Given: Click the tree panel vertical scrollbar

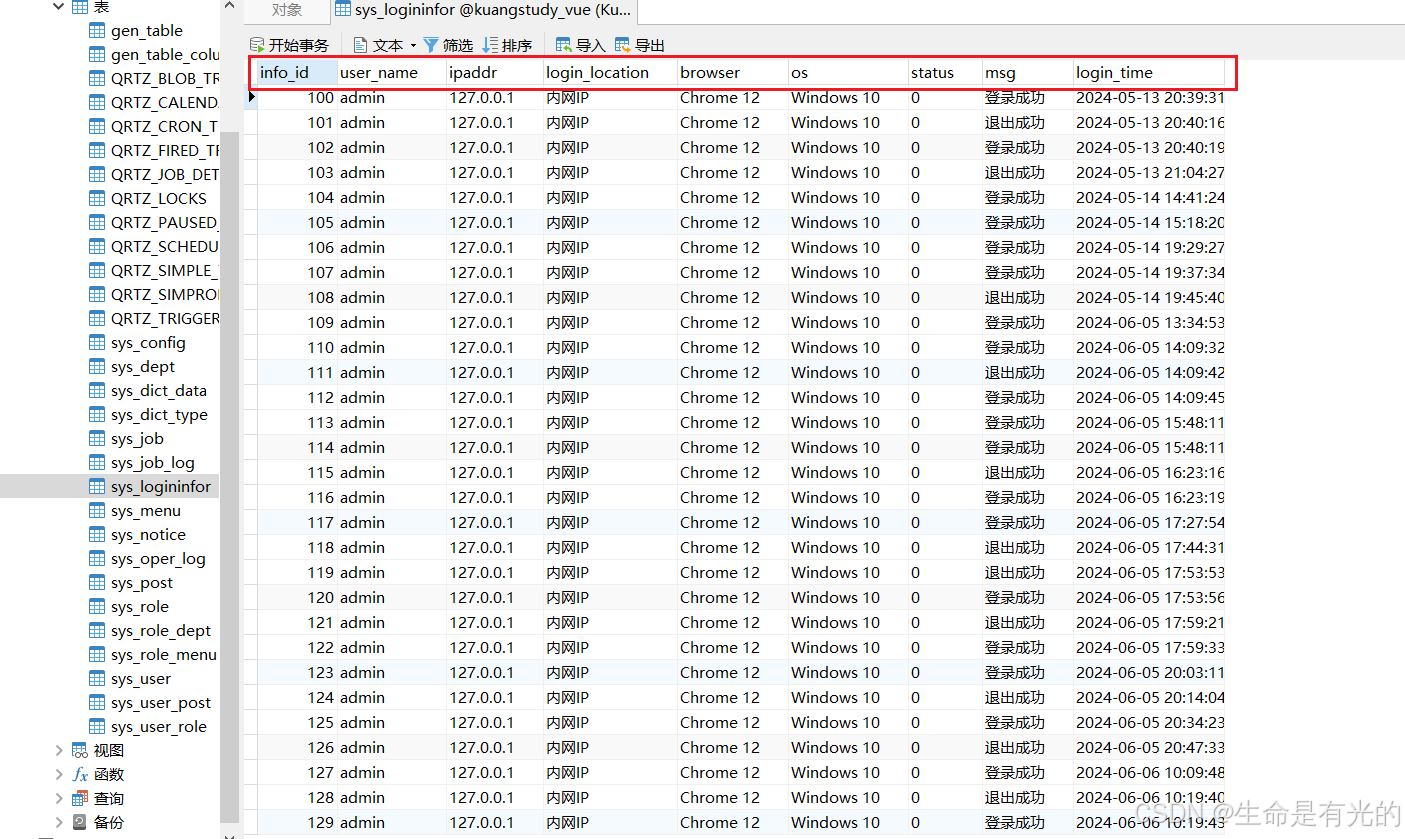Looking at the screenshot, I should 230,475.
